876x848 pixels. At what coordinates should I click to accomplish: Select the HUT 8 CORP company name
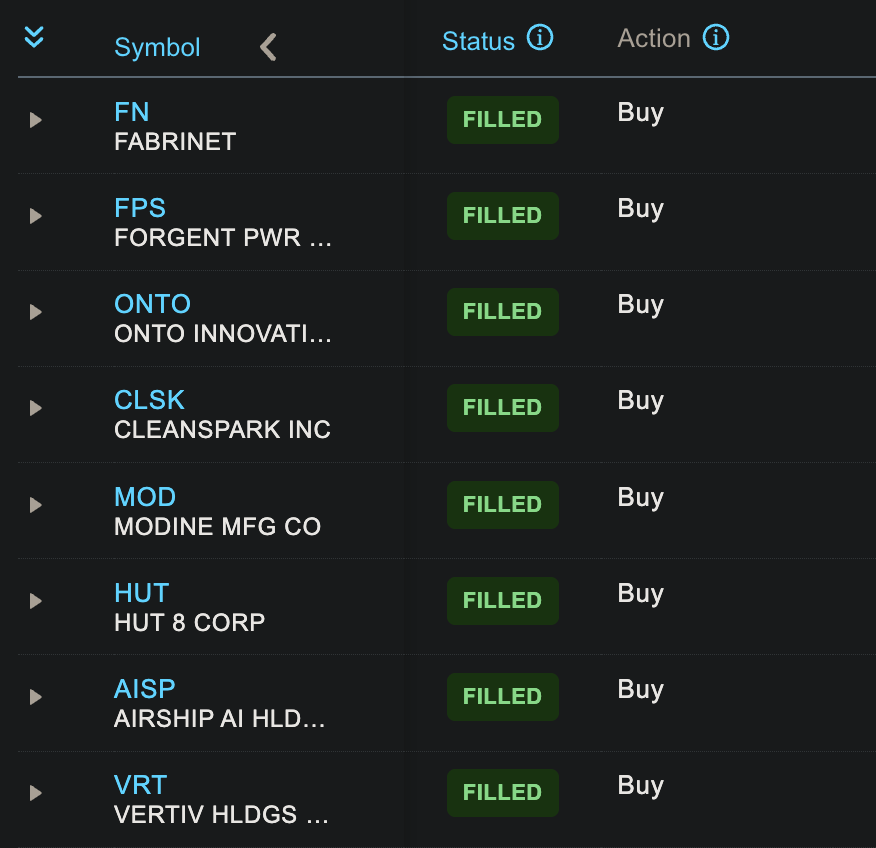pyautogui.click(x=189, y=623)
